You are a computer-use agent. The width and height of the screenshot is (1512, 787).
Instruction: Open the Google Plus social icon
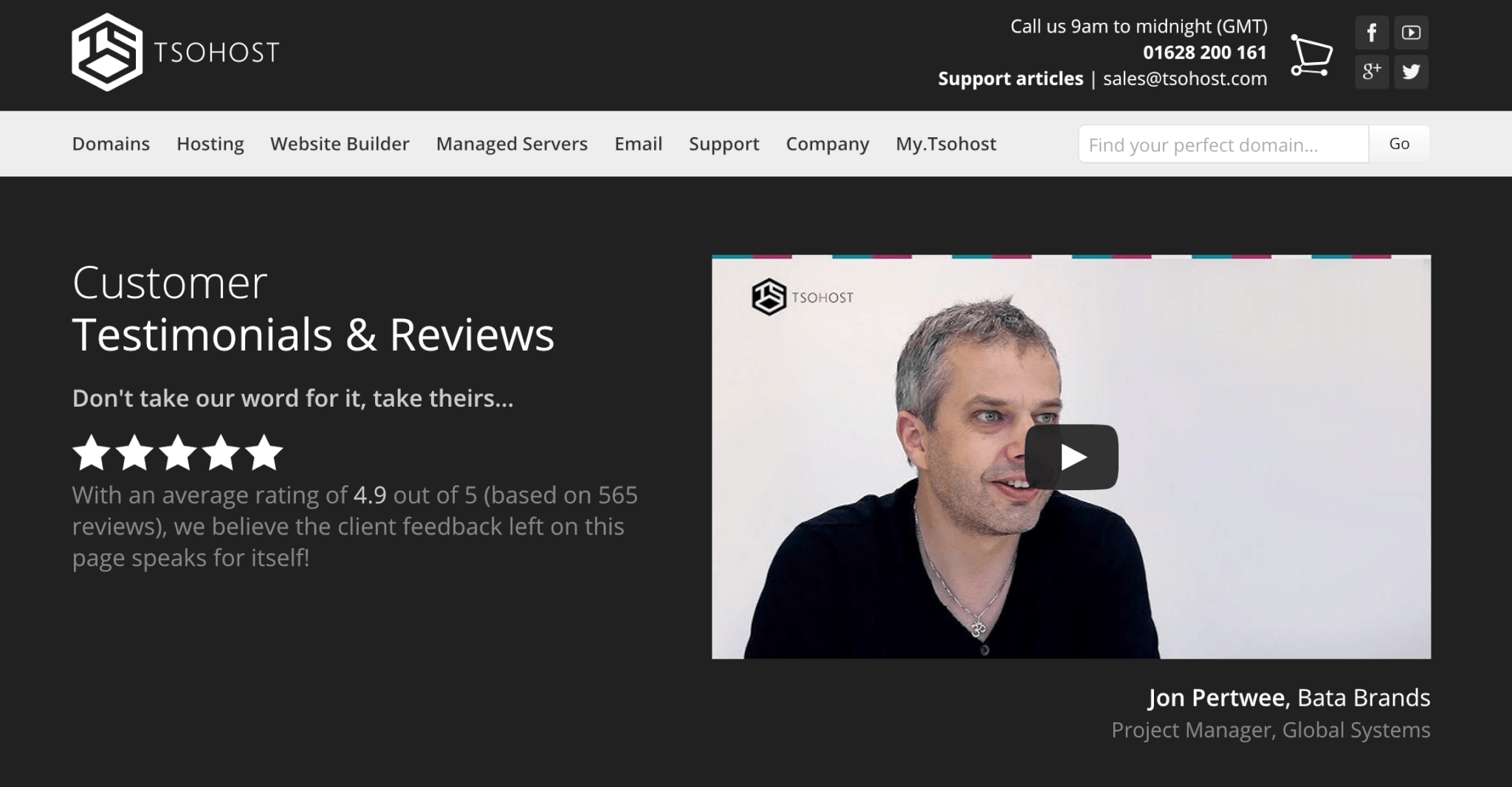tap(1372, 72)
